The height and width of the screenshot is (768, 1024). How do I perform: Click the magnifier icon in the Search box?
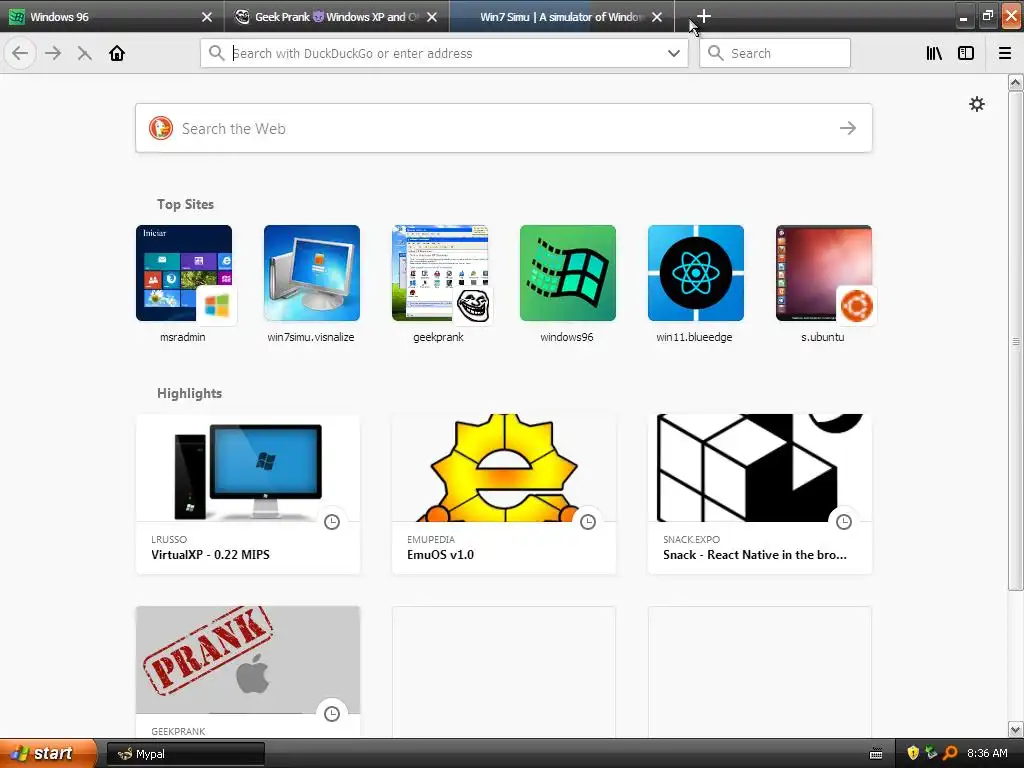716,53
